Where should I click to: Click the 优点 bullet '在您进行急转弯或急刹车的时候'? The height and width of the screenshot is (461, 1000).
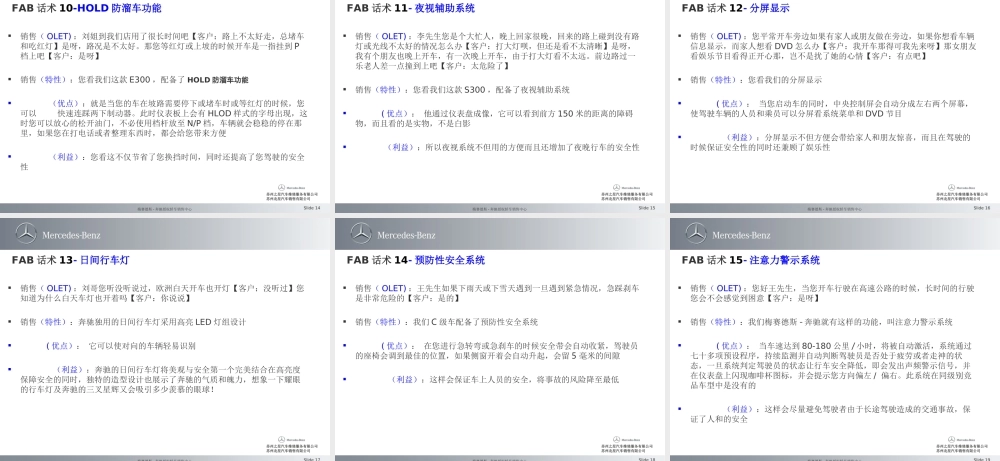coord(497,351)
